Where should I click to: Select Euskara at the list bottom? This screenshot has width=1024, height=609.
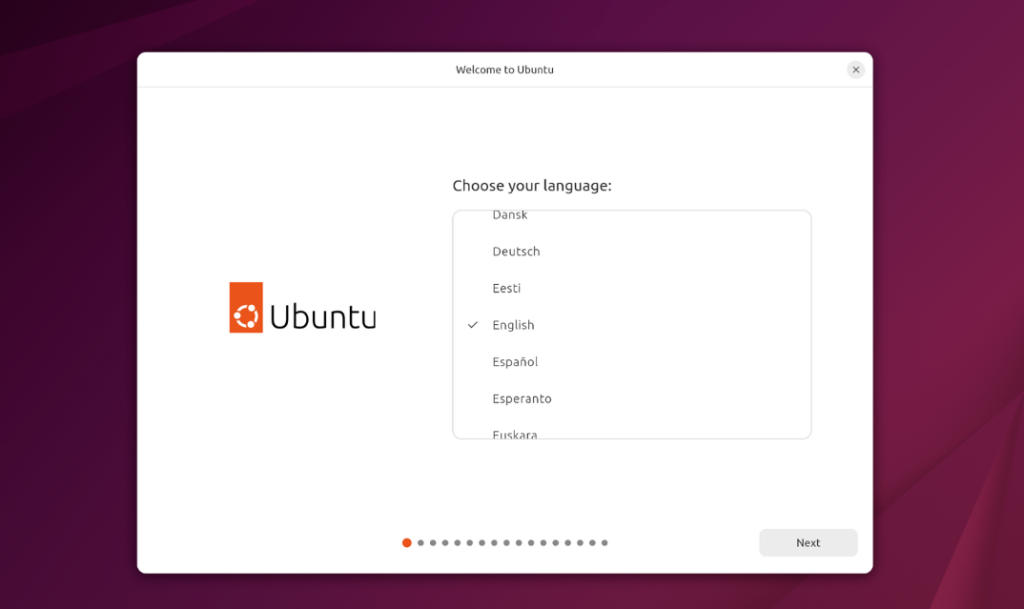[x=515, y=433]
